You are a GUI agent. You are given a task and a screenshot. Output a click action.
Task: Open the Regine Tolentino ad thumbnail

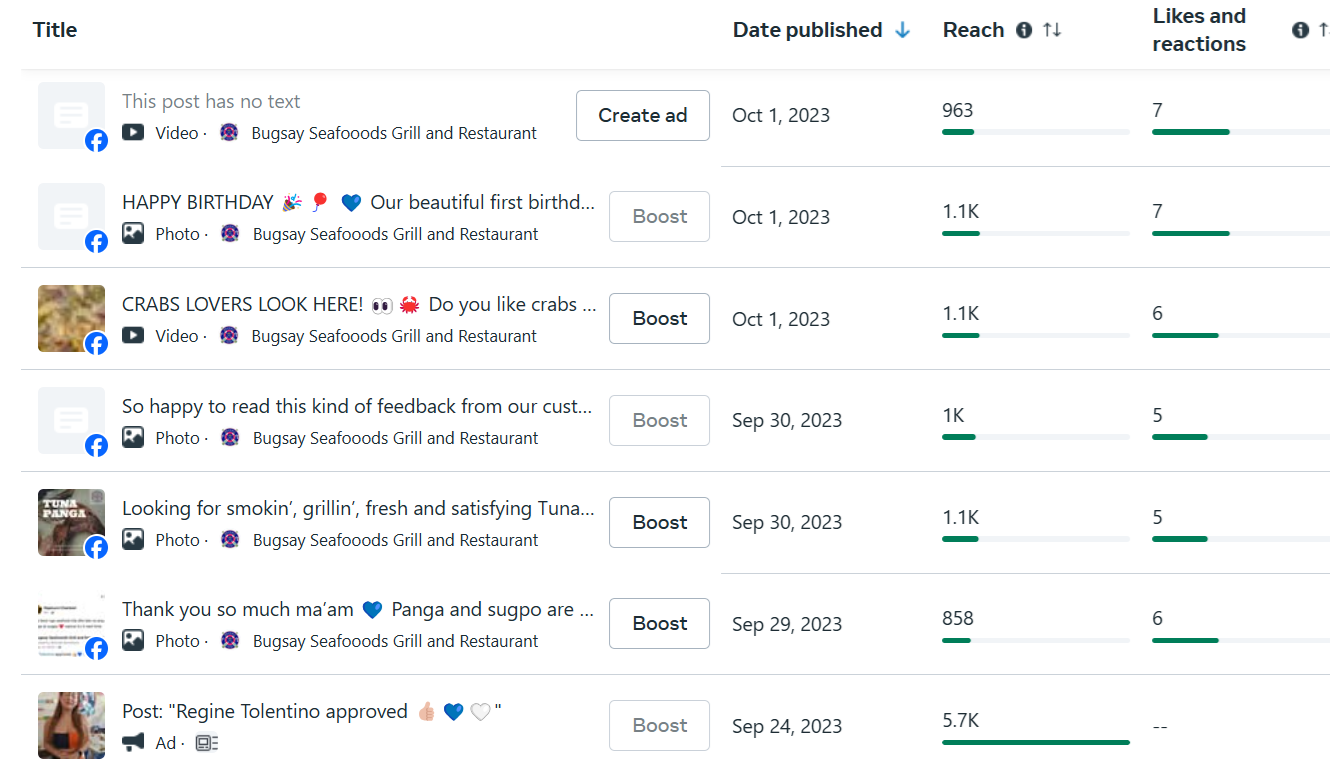tap(71, 725)
